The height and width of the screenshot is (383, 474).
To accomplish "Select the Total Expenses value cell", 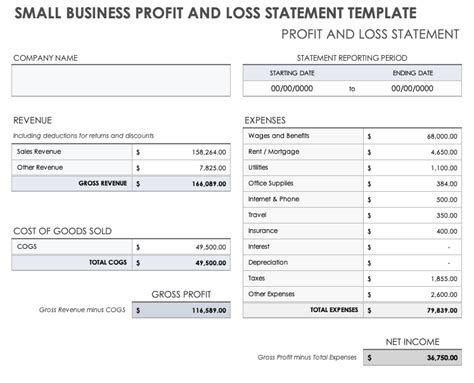I will [413, 310].
